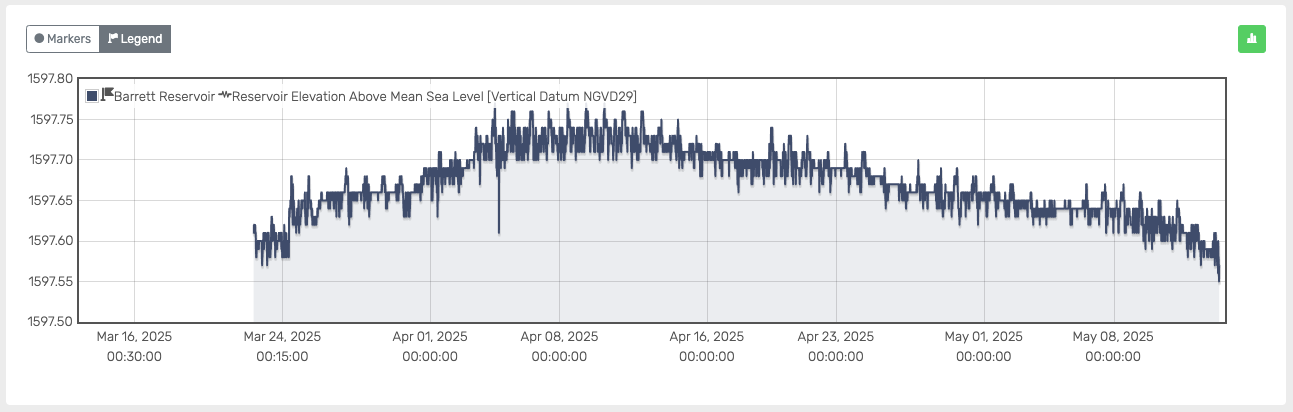Viewport: 1293px width, 412px height.
Task: Click the circle icon in Markers button
Action: (x=40, y=39)
